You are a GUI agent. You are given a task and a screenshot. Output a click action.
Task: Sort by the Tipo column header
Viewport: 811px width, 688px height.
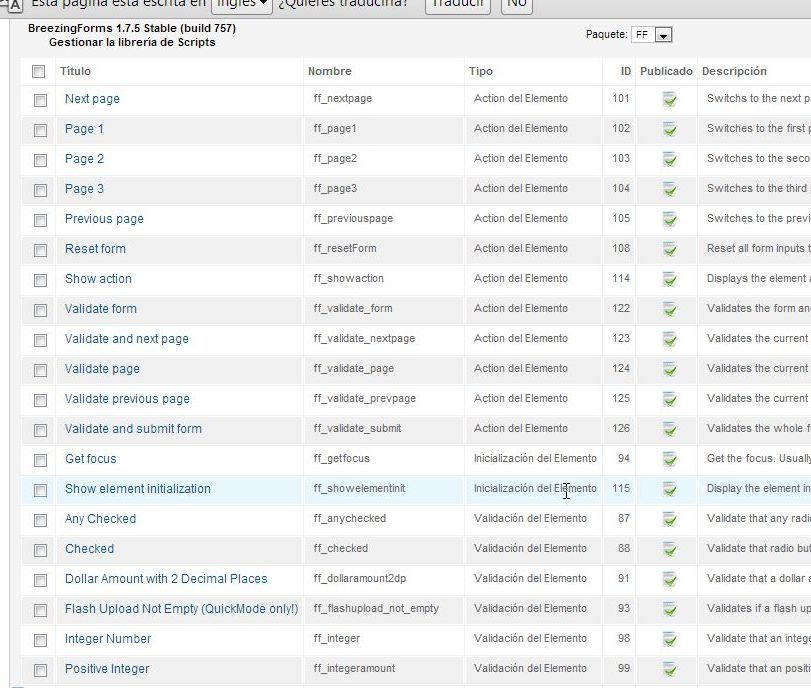click(x=480, y=71)
